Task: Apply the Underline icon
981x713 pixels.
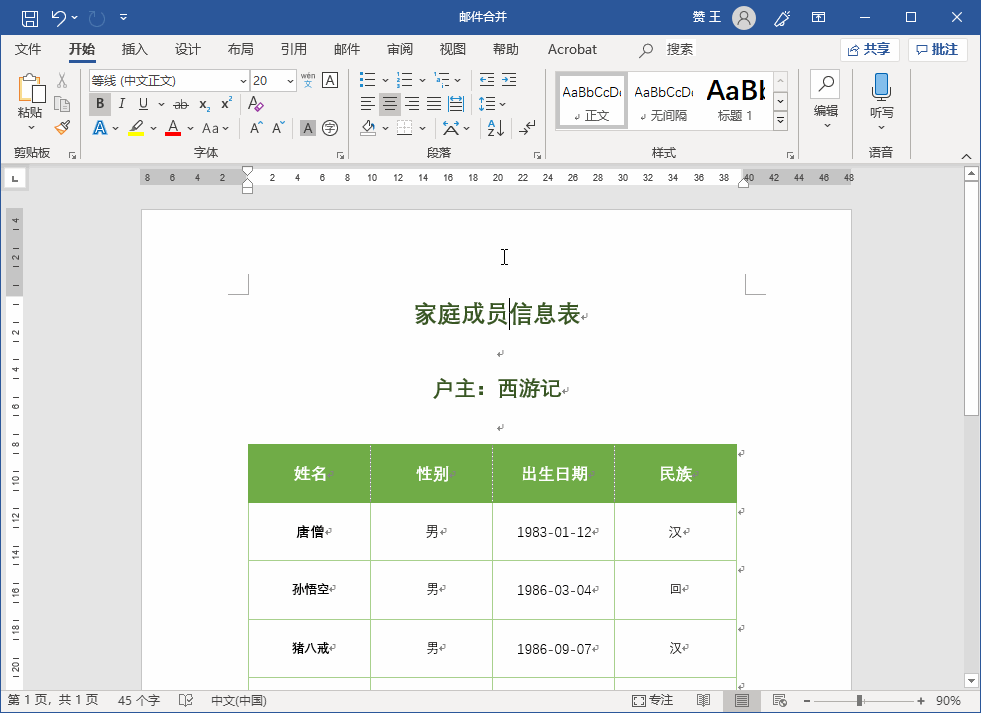Action: [x=144, y=103]
